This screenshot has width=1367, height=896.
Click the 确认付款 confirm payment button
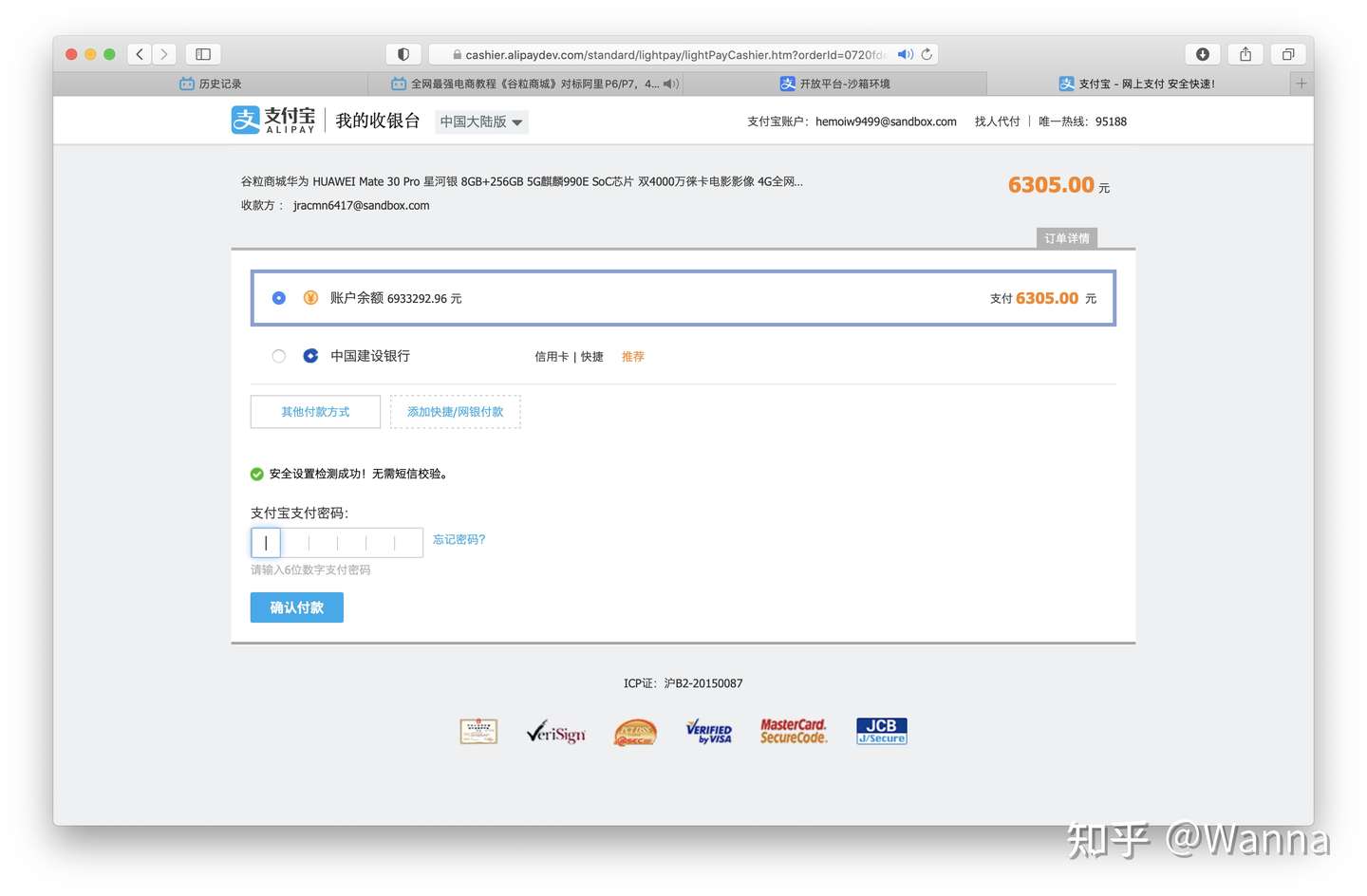[296, 607]
